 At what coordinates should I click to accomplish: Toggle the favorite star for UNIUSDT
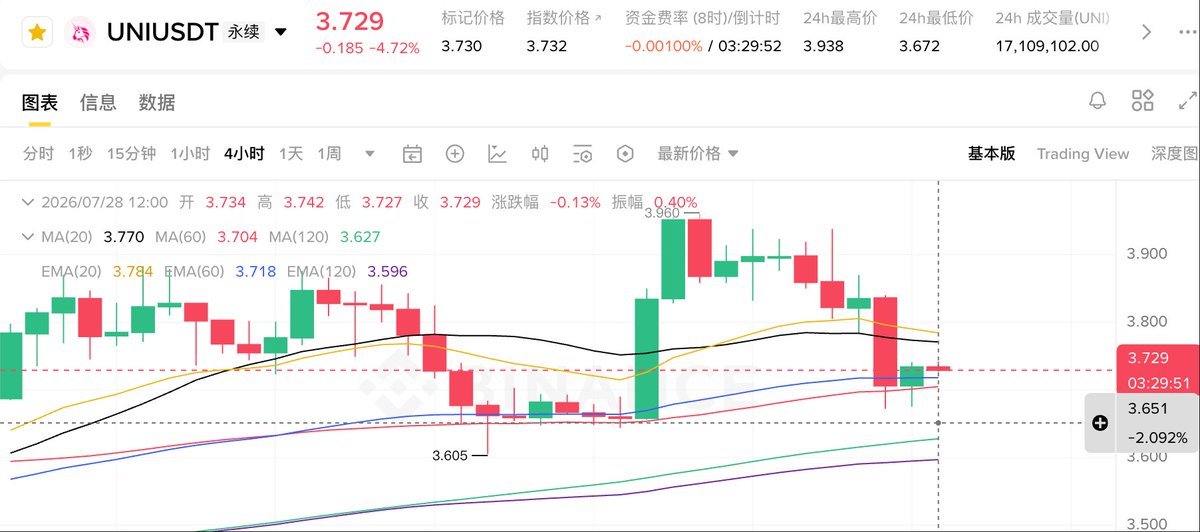tap(37, 33)
